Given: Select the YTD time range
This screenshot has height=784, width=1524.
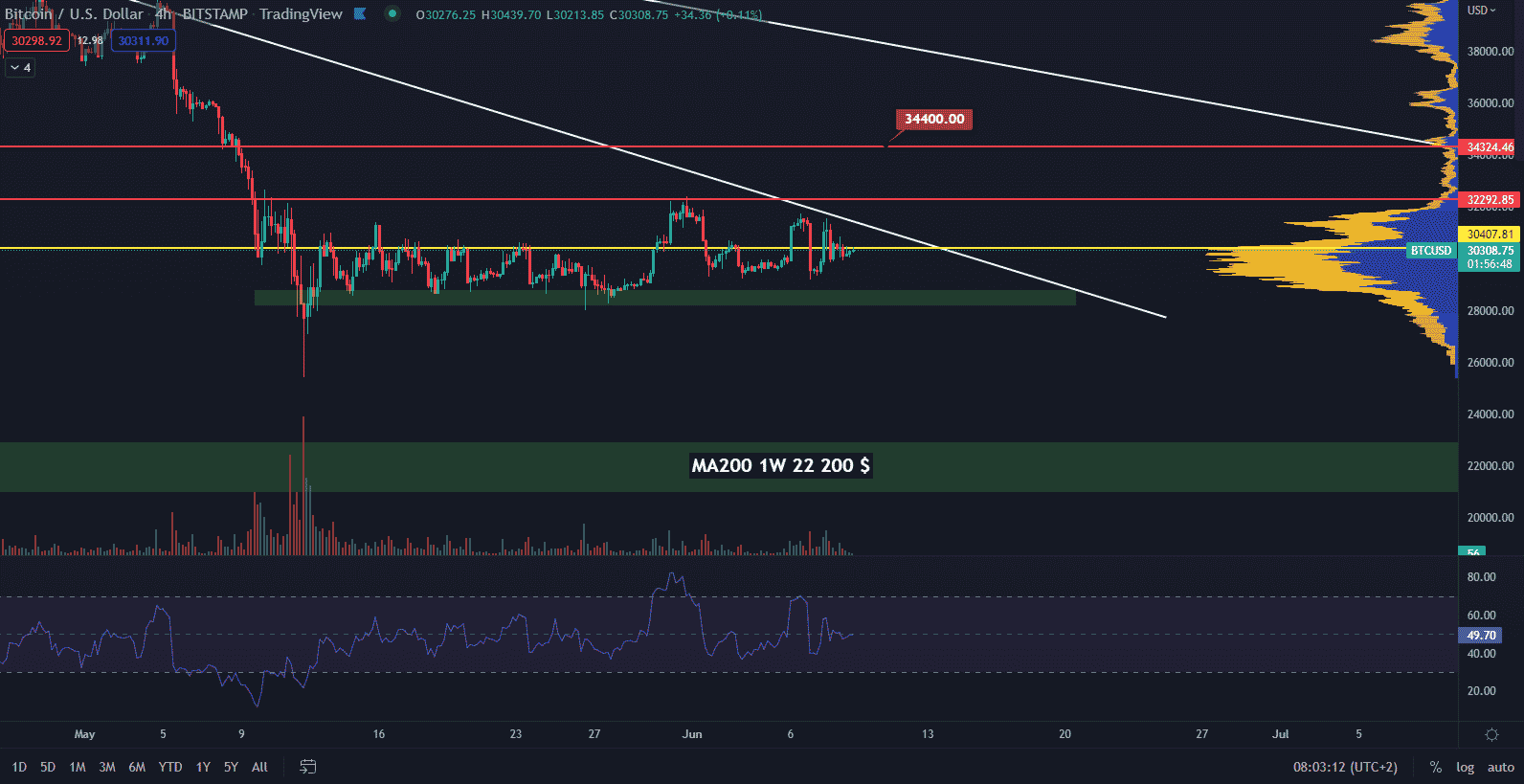Looking at the screenshot, I should coord(170,767).
